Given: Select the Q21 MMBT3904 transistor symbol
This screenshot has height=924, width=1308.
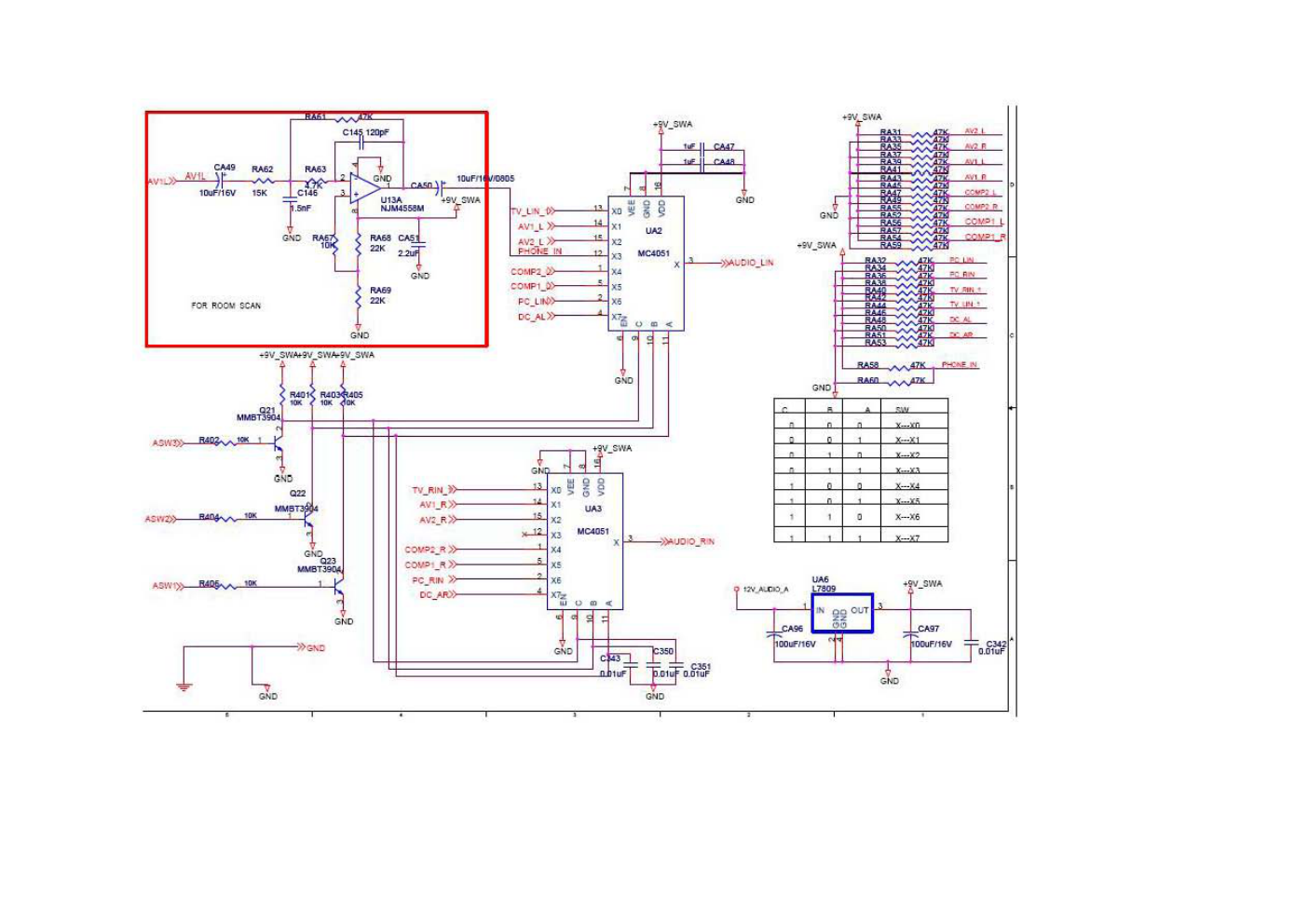Looking at the screenshot, I should [277, 443].
